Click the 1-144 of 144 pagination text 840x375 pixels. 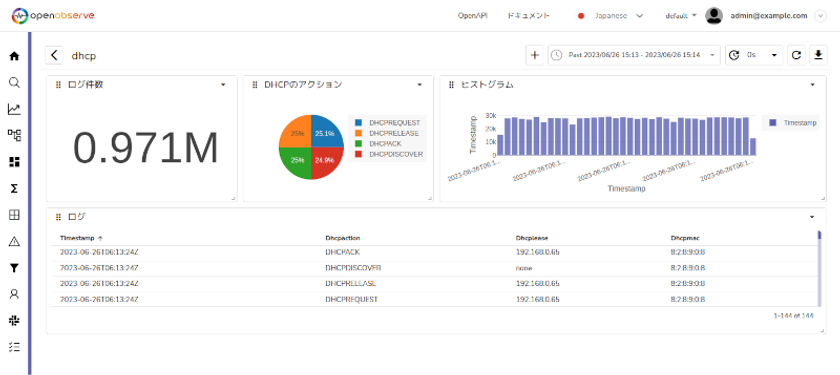pos(793,316)
